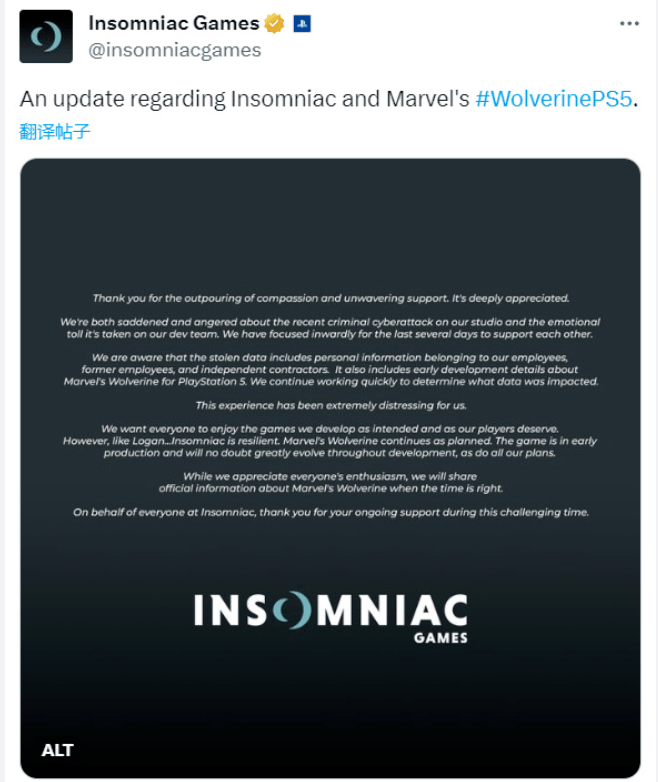Open the Insomniac Games profile avatar

[46, 37]
